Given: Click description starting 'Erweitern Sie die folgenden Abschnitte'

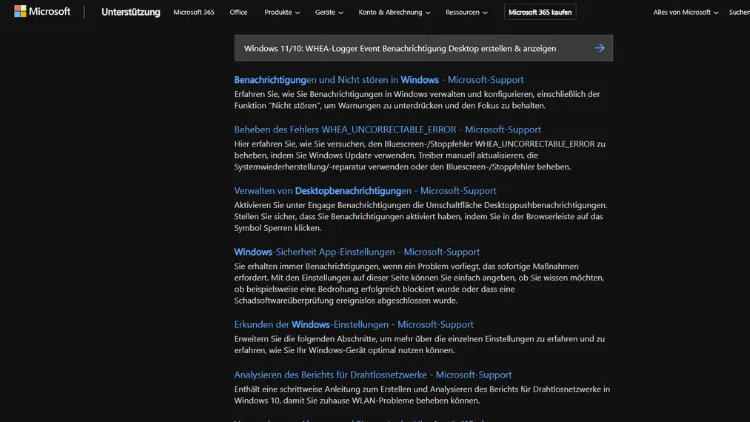Looking at the screenshot, I should point(419,345).
